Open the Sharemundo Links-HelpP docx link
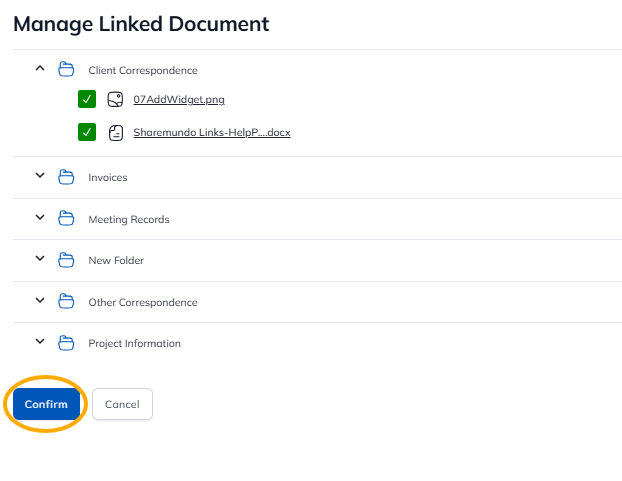This screenshot has height=481, width=622. tap(211, 132)
